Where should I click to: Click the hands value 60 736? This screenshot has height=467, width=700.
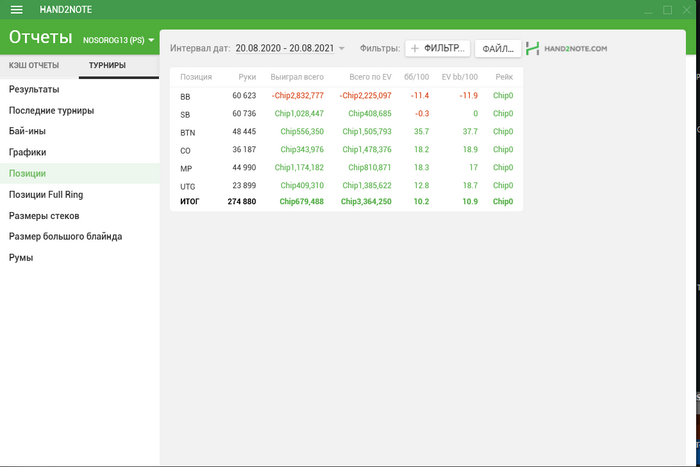pos(244,113)
